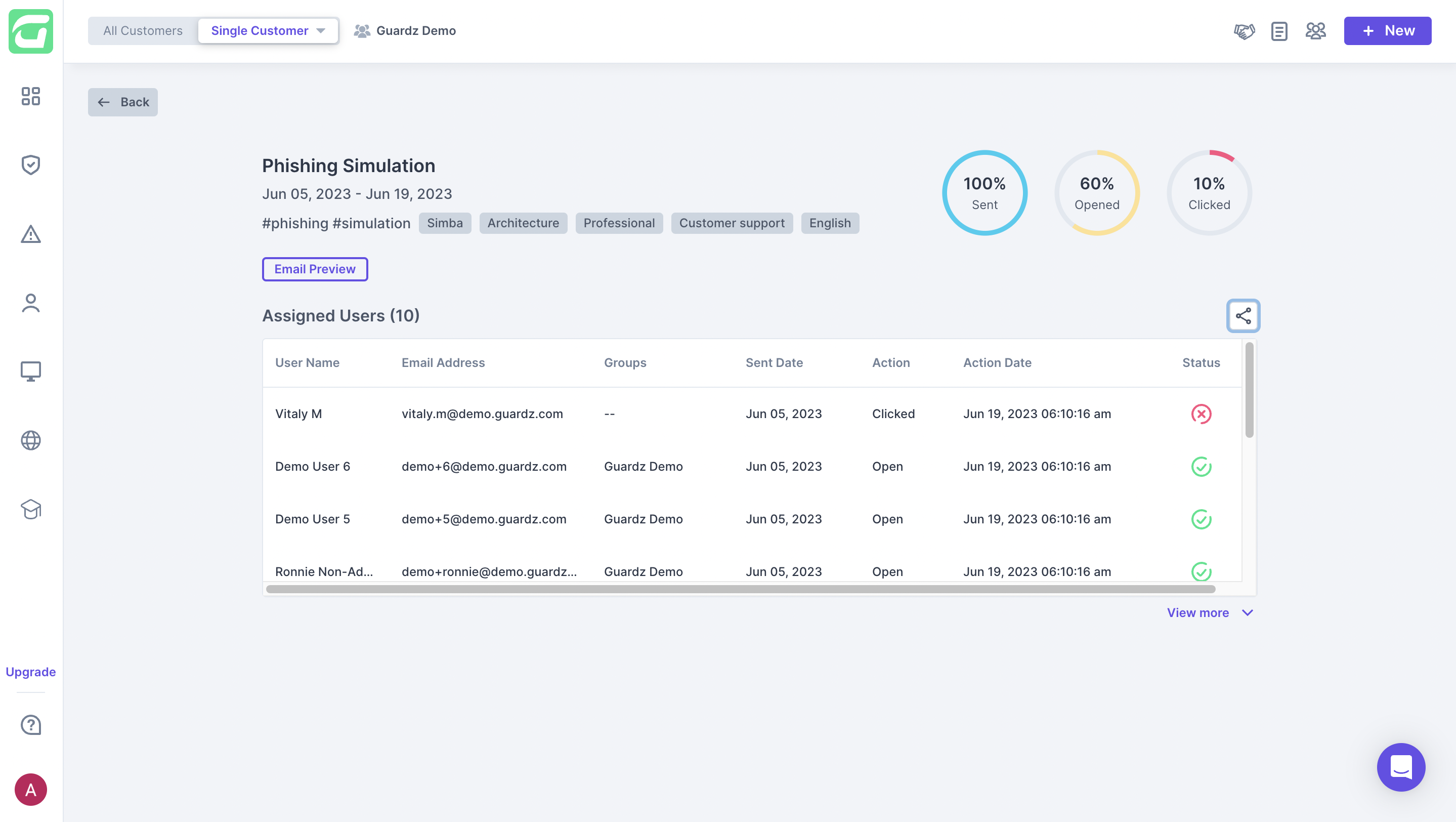This screenshot has width=1456, height=822.
Task: Click the horizontal scrollbar under the table
Action: 741,589
